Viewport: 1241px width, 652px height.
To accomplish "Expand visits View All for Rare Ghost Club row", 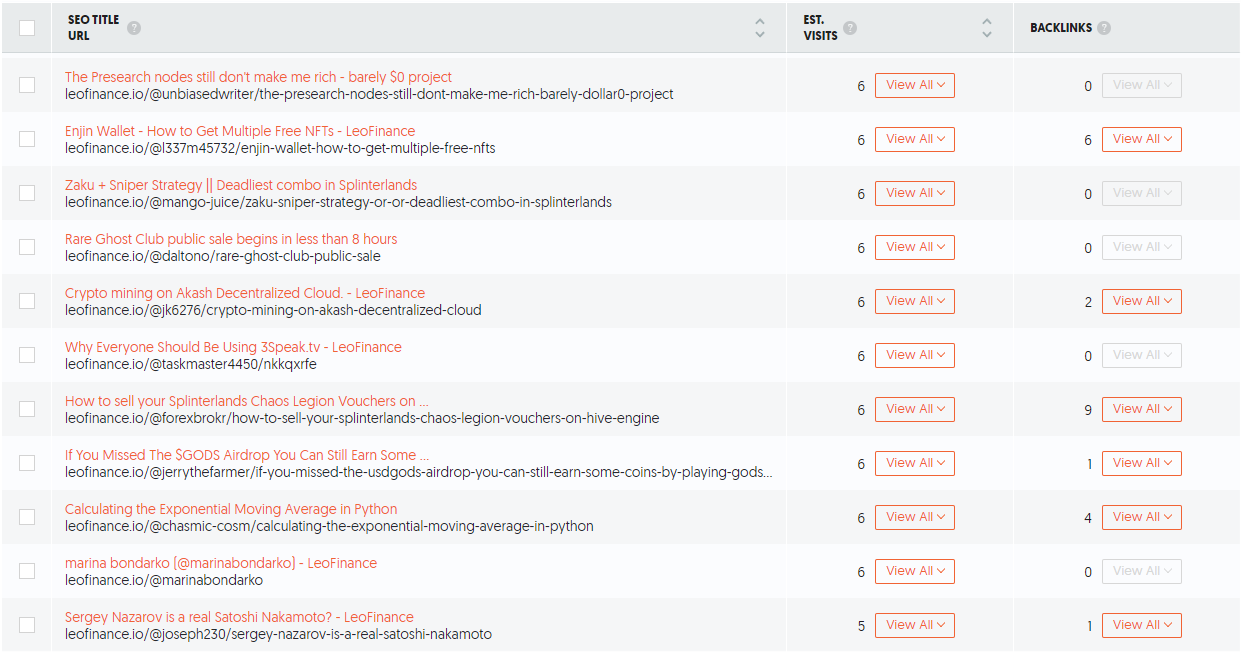I will point(915,247).
